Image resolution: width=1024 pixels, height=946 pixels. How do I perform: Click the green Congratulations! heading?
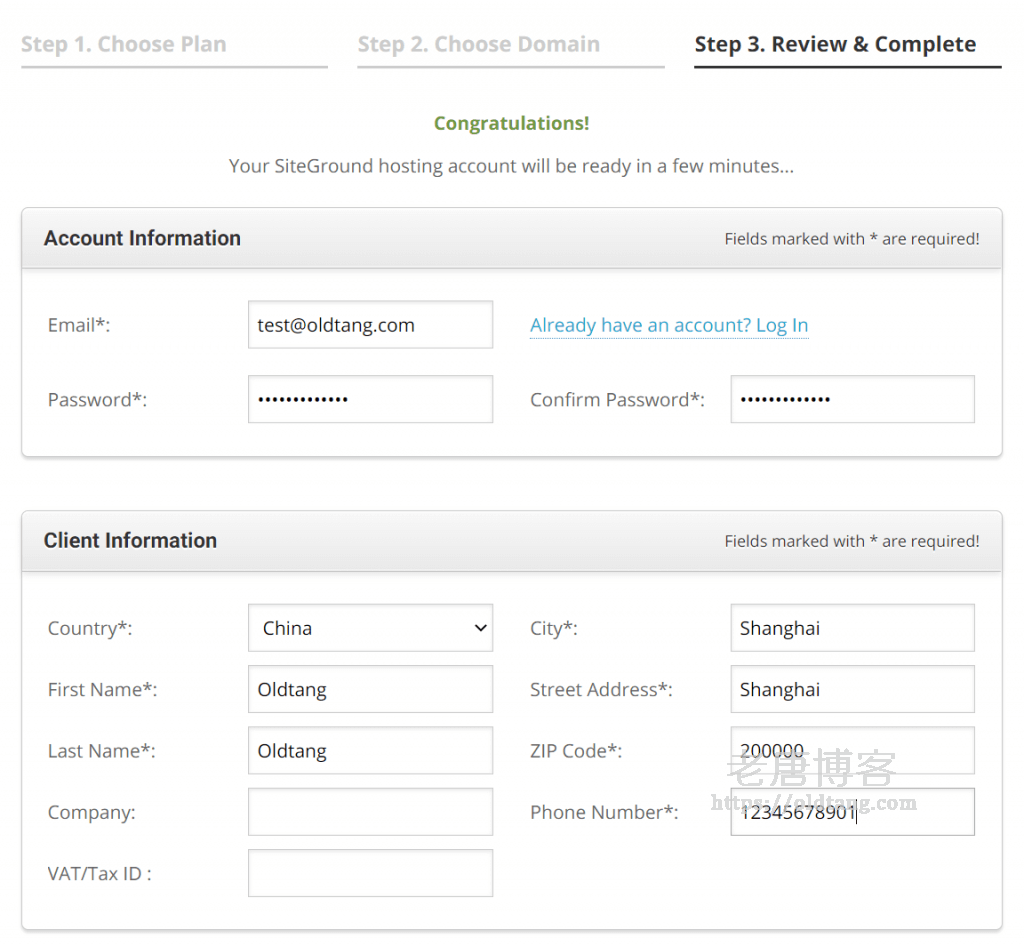[x=511, y=124]
